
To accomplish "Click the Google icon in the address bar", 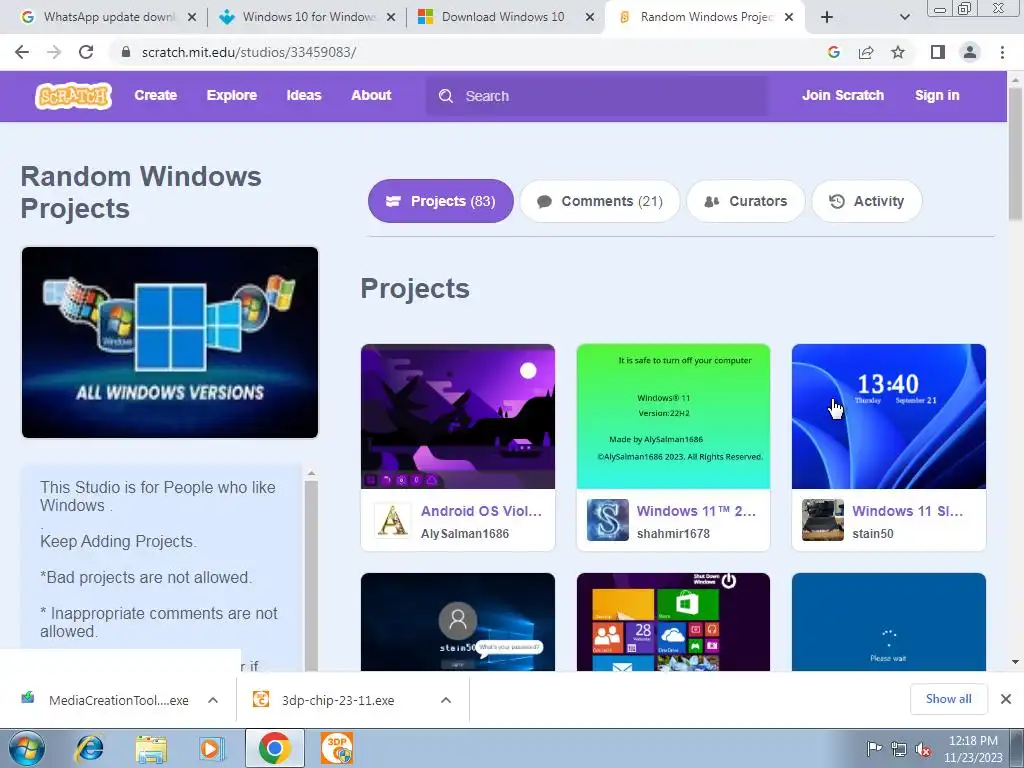I will pos(834,52).
